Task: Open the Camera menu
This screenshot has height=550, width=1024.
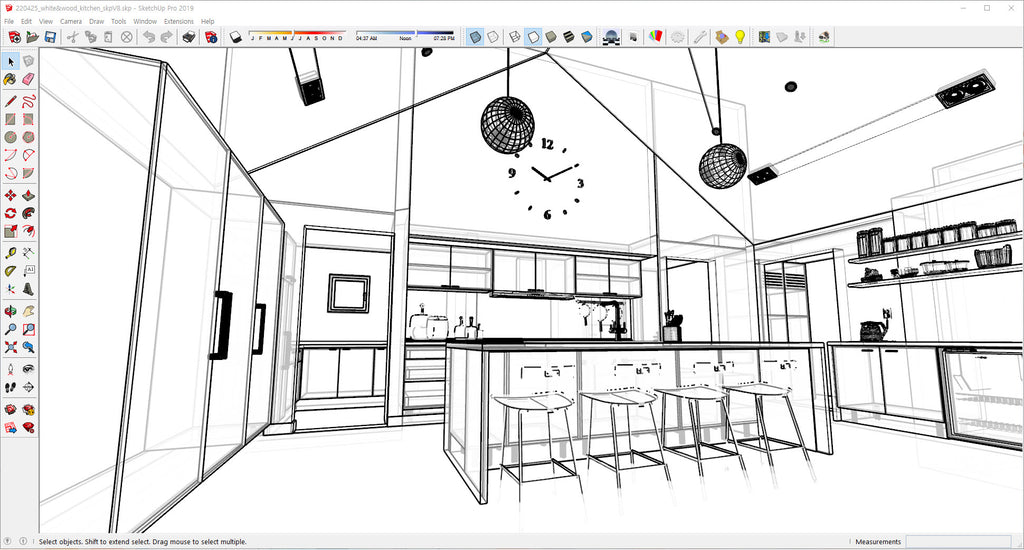Action: (x=71, y=21)
